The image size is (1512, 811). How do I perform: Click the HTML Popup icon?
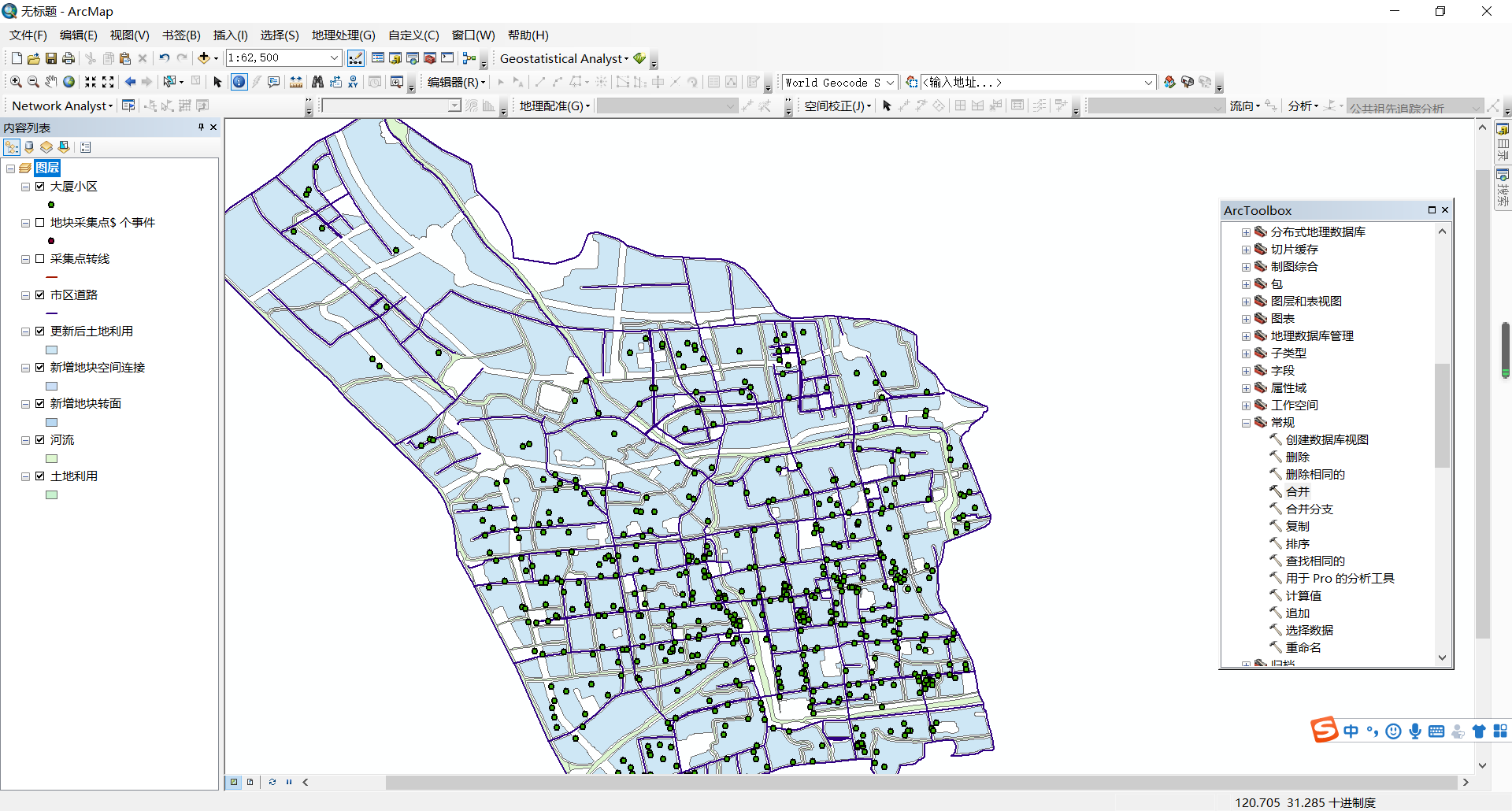click(x=273, y=82)
